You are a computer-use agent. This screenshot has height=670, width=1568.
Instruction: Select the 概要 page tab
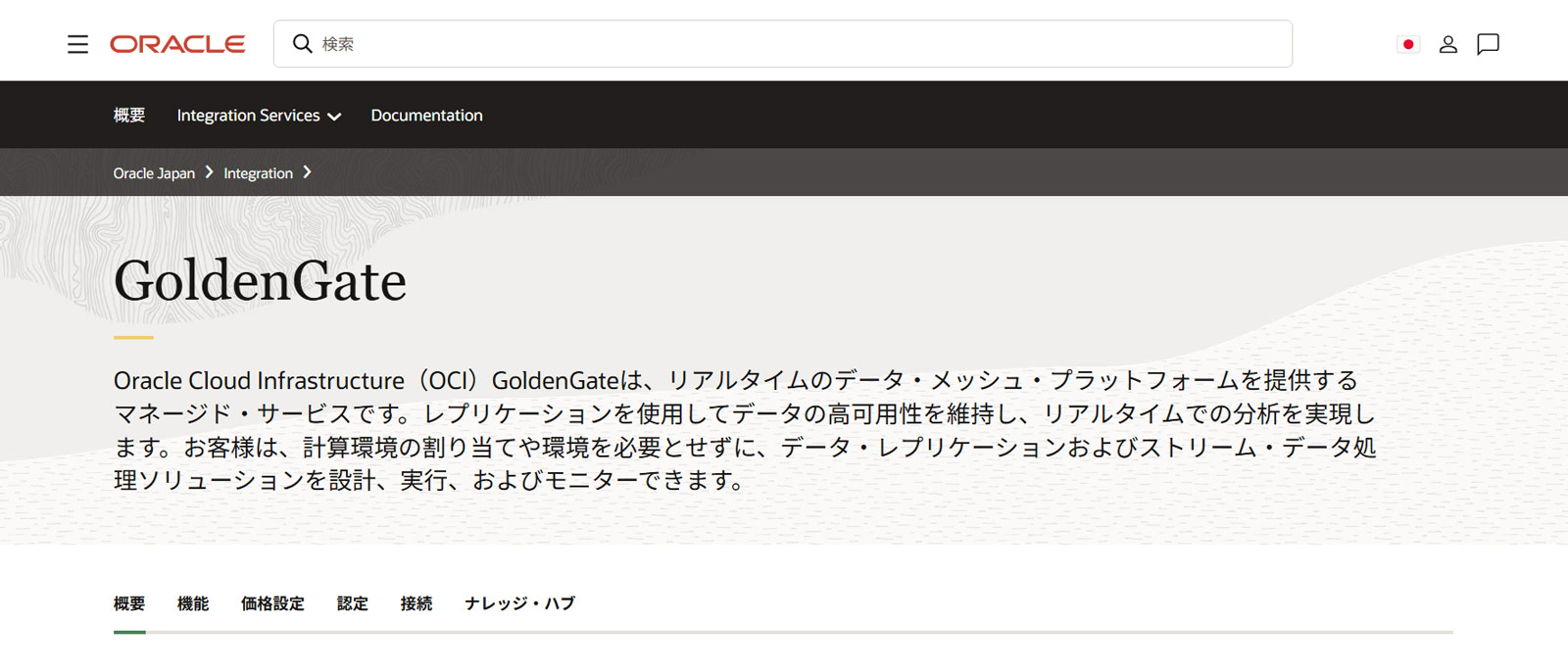click(x=129, y=603)
